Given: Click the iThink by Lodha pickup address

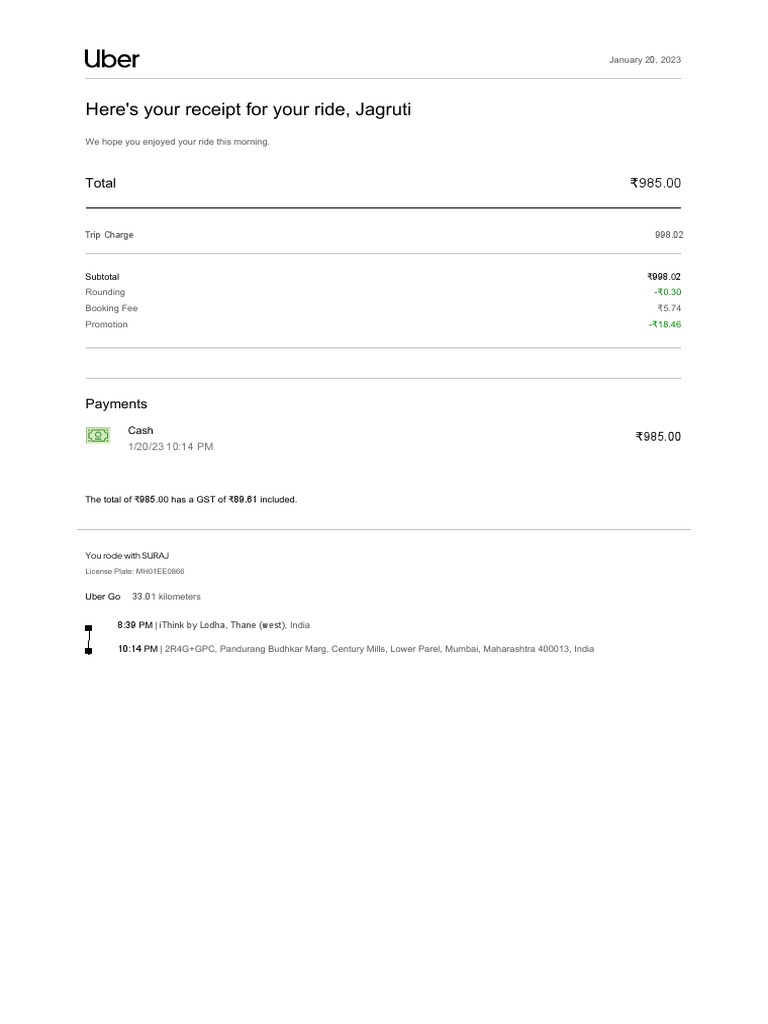Looking at the screenshot, I should click(x=234, y=625).
